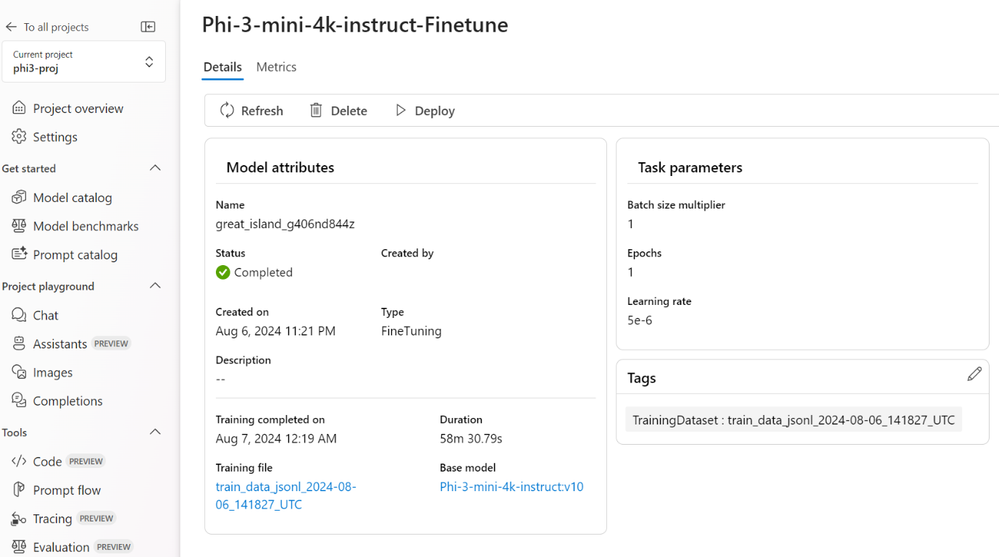Click the collapse sidebar panel icon
Viewport: 999px width, 557px height.
(148, 27)
